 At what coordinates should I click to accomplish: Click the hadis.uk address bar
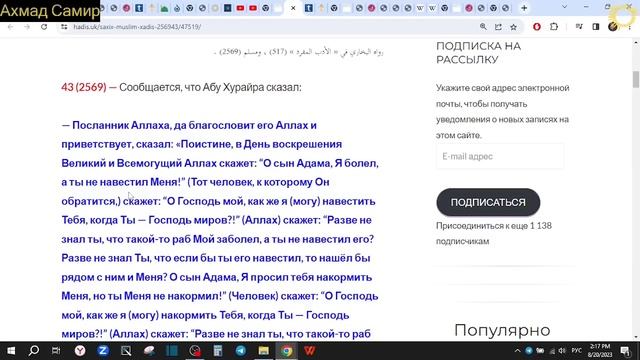pyautogui.click(x=269, y=27)
